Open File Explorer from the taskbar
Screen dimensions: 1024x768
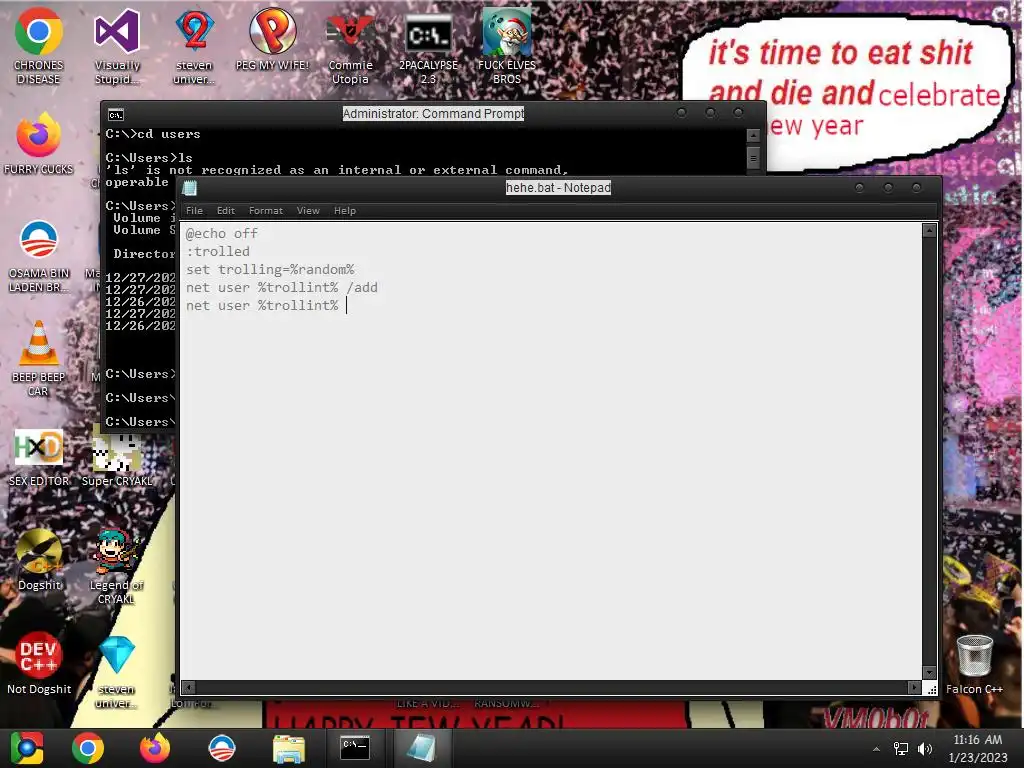288,748
